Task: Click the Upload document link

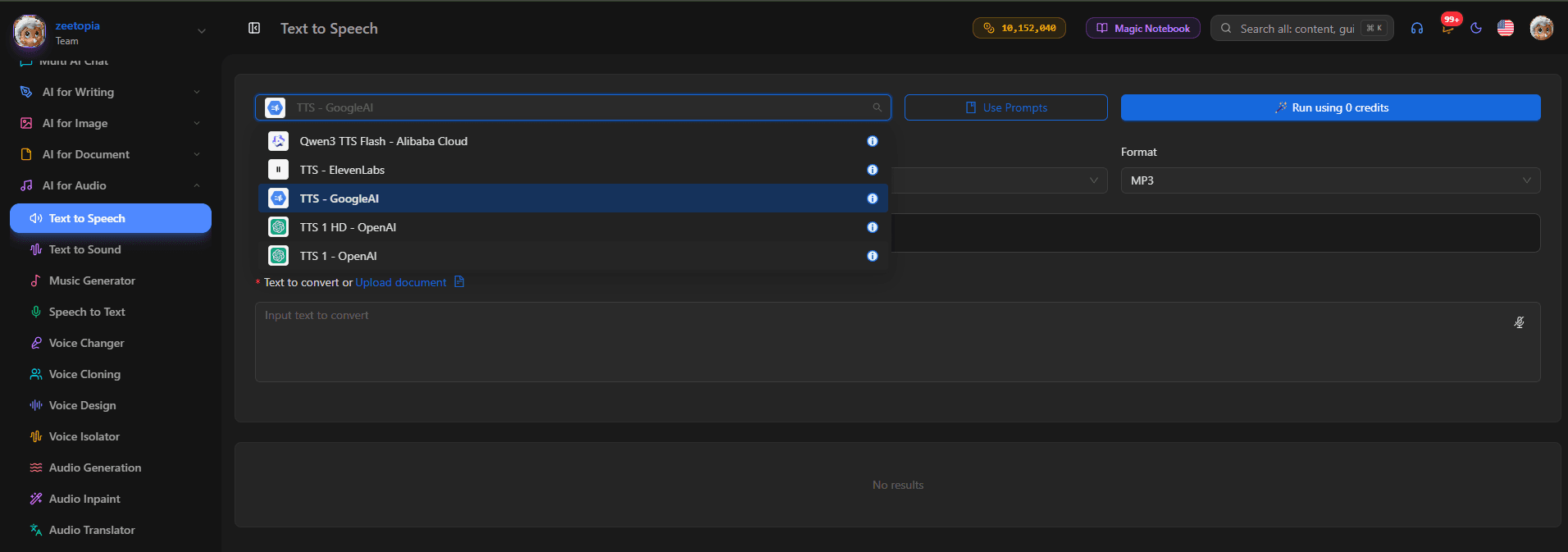Action: (x=401, y=282)
